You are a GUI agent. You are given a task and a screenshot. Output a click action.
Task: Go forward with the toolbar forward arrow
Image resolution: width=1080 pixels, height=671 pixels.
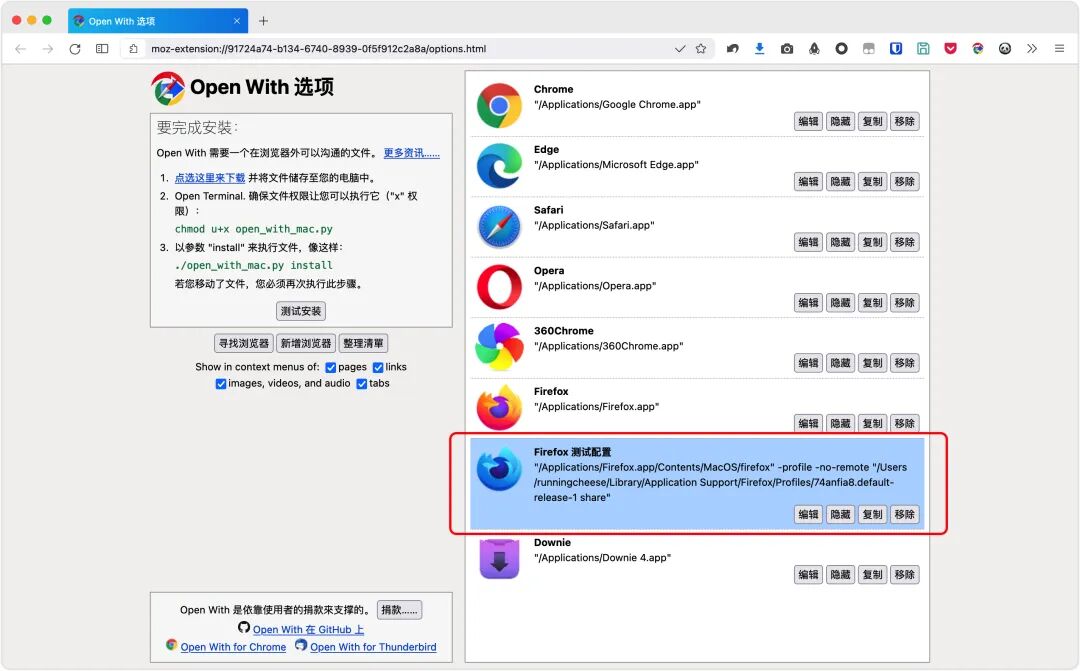click(48, 49)
